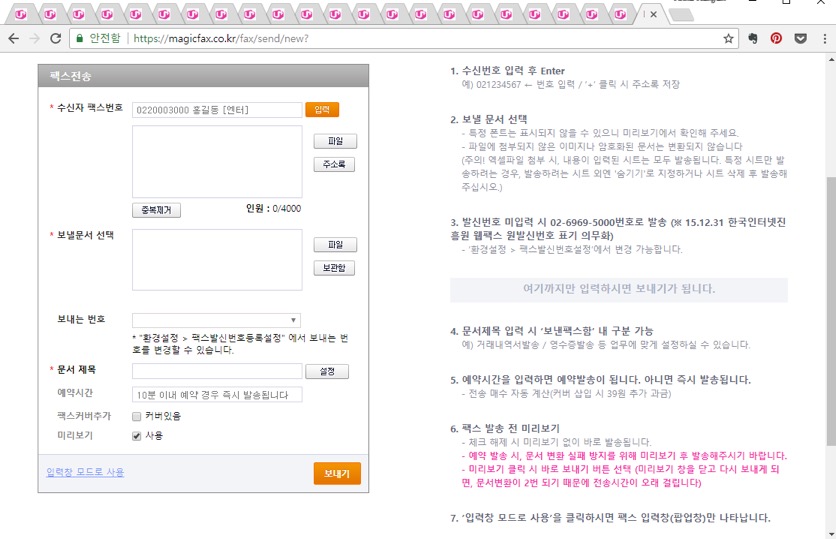The height and width of the screenshot is (539, 836).
Task: Click the 입력창 모드로 사용 link
Action: click(85, 472)
